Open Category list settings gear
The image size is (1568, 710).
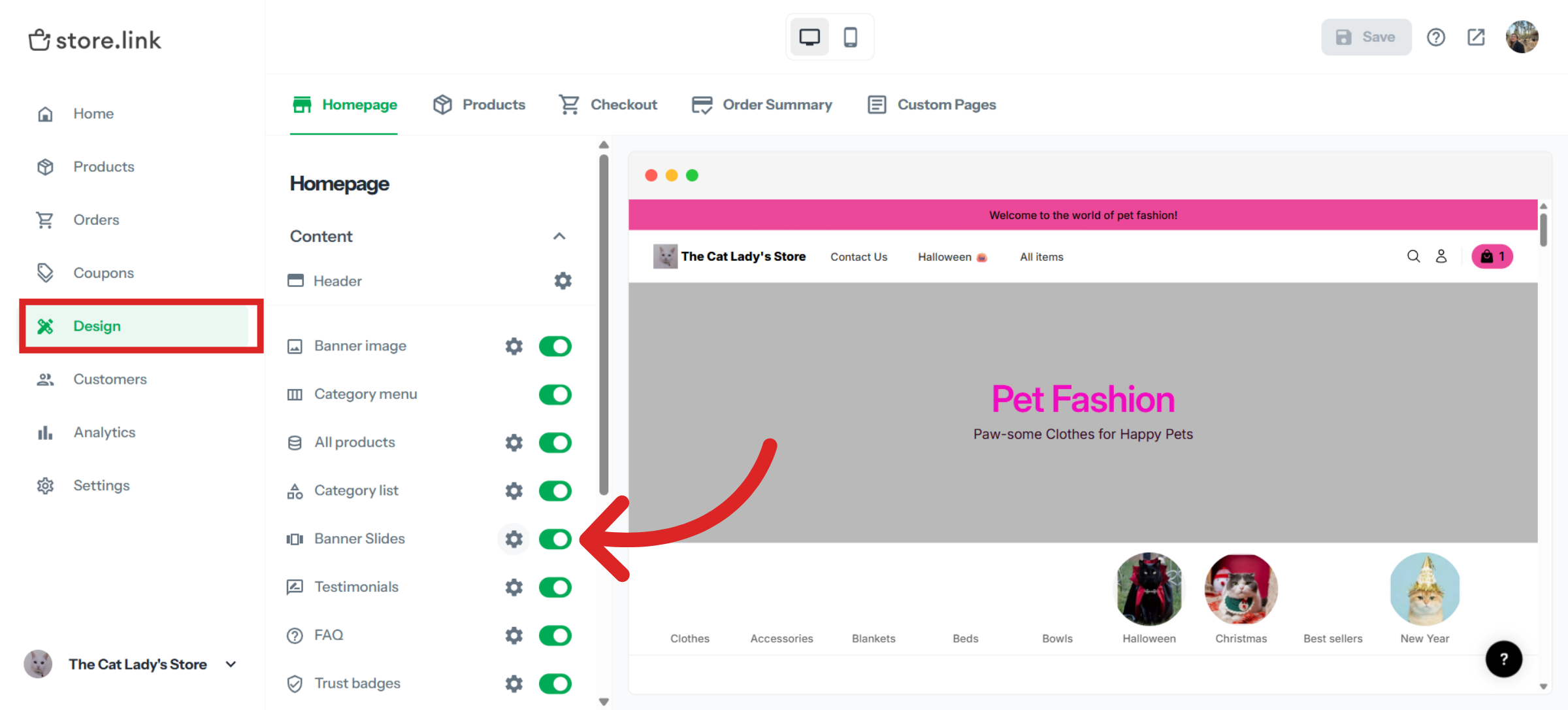click(514, 490)
